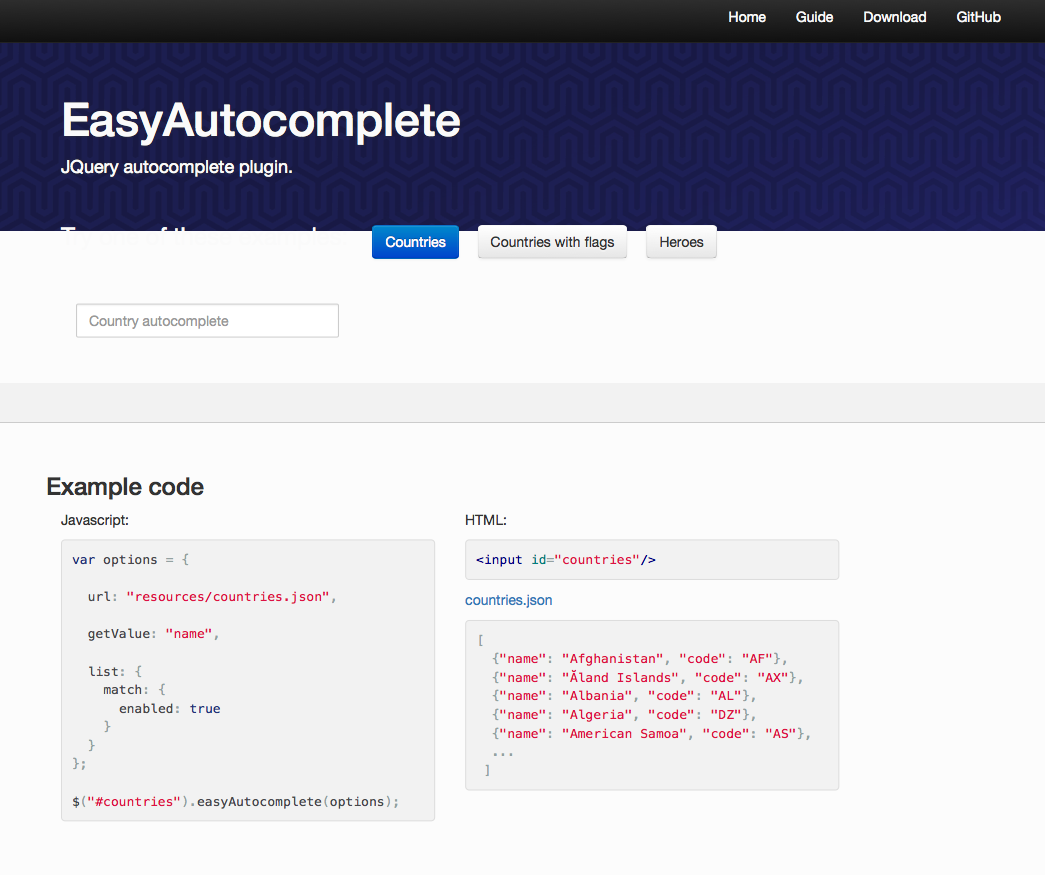Click the Example code heading
This screenshot has width=1045, height=875.
[125, 487]
